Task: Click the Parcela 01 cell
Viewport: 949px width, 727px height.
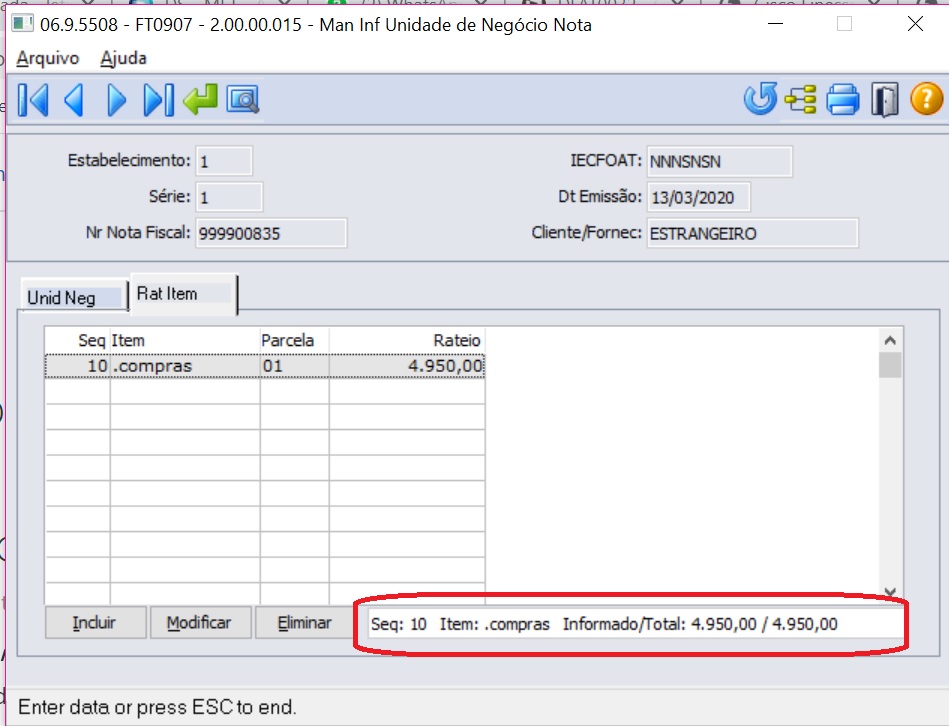Action: click(x=295, y=366)
